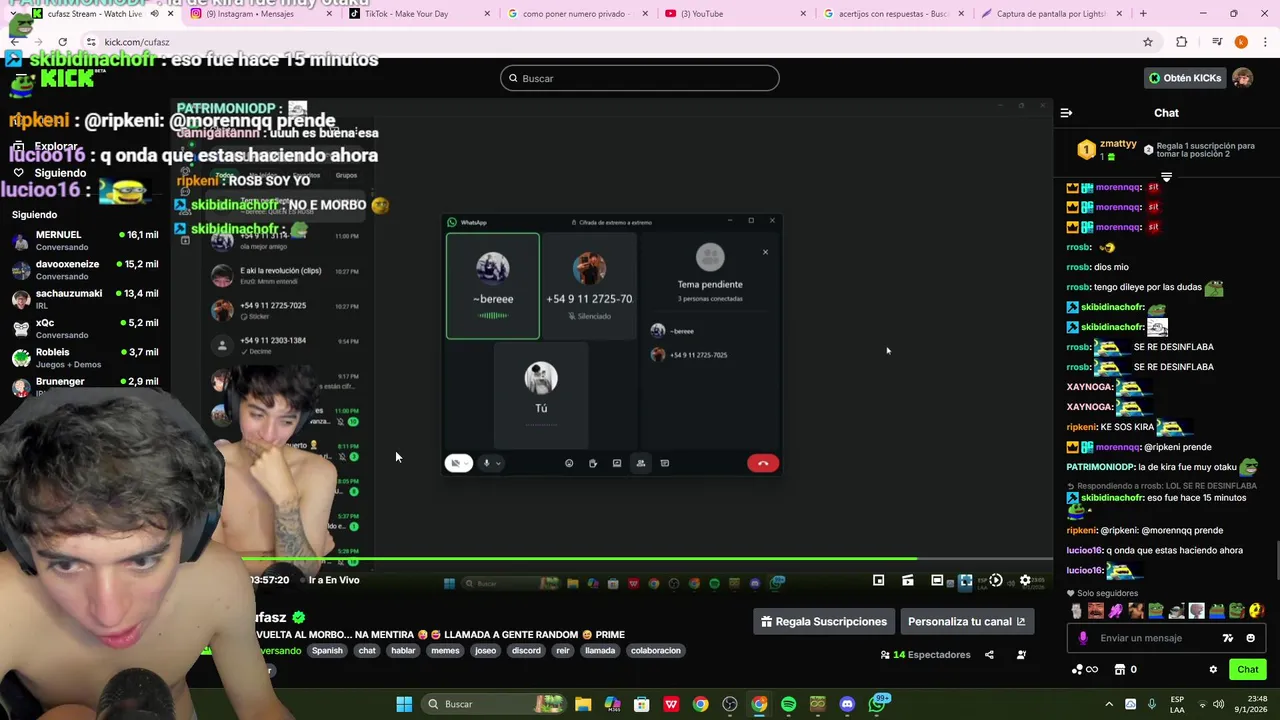Image resolution: width=1280 pixels, height=720 pixels.
Task: Open Chrome extensions puzzle icon
Action: (x=1182, y=42)
